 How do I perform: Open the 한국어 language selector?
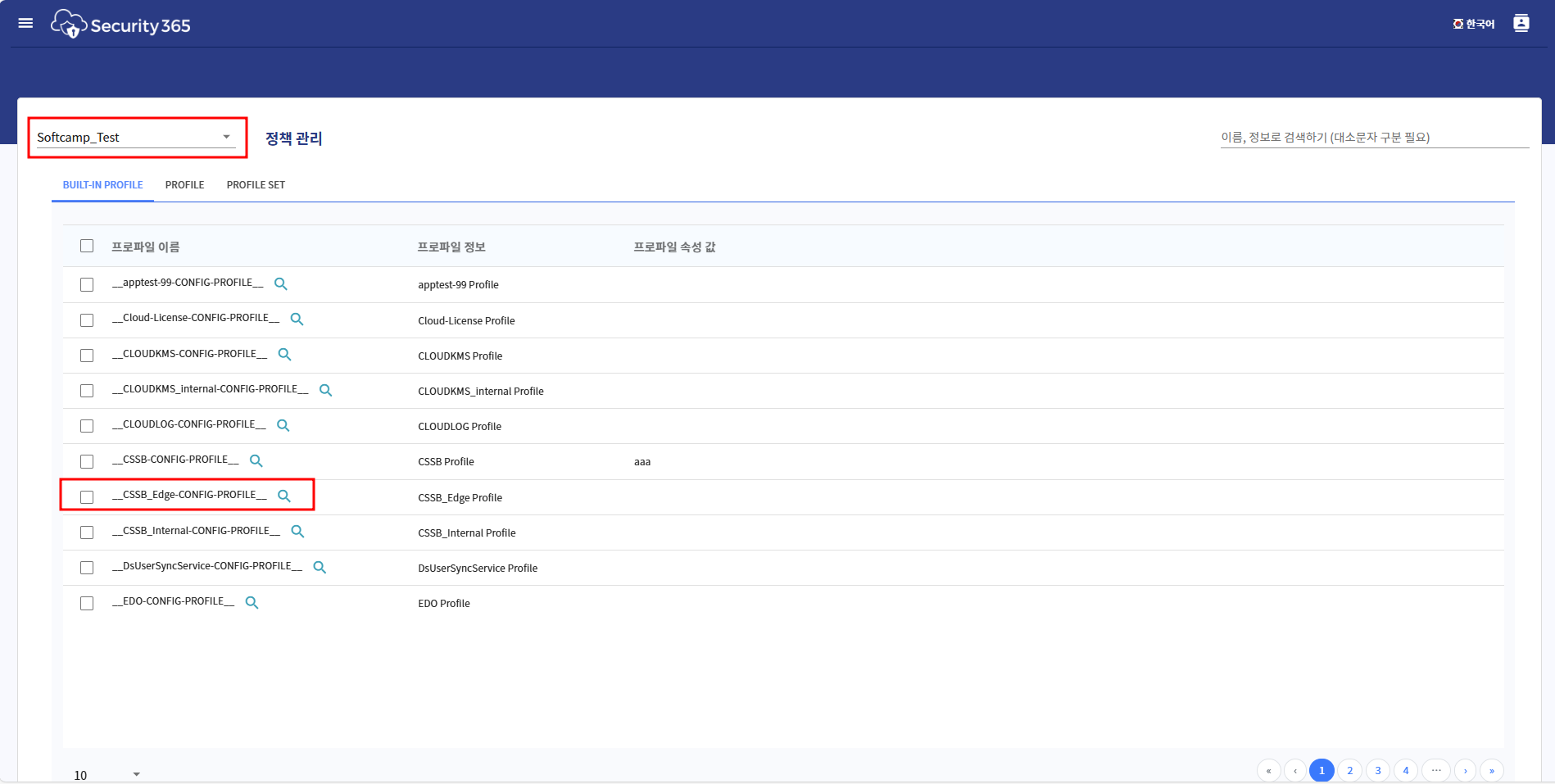pyautogui.click(x=1474, y=24)
